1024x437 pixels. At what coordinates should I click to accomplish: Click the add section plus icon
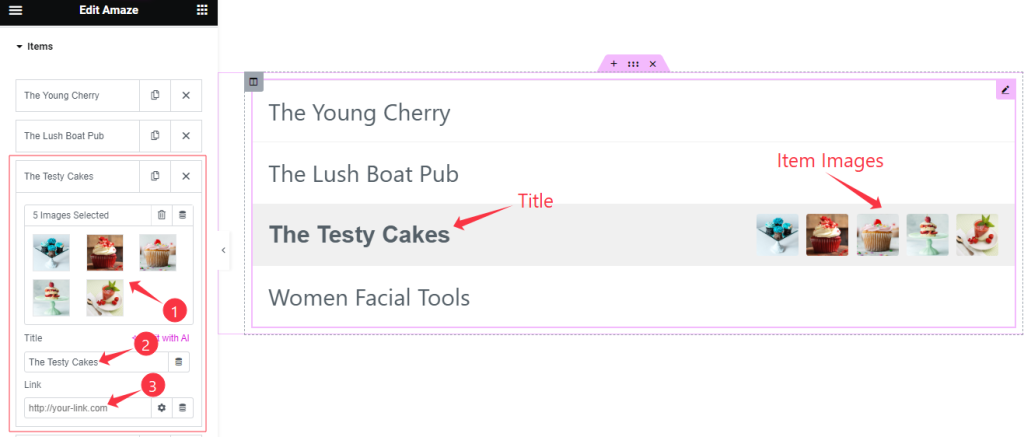point(613,64)
